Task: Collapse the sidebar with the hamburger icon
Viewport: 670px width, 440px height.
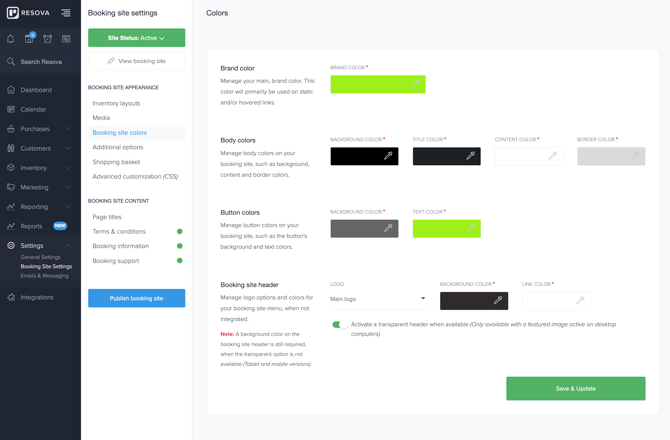Action: point(65,13)
